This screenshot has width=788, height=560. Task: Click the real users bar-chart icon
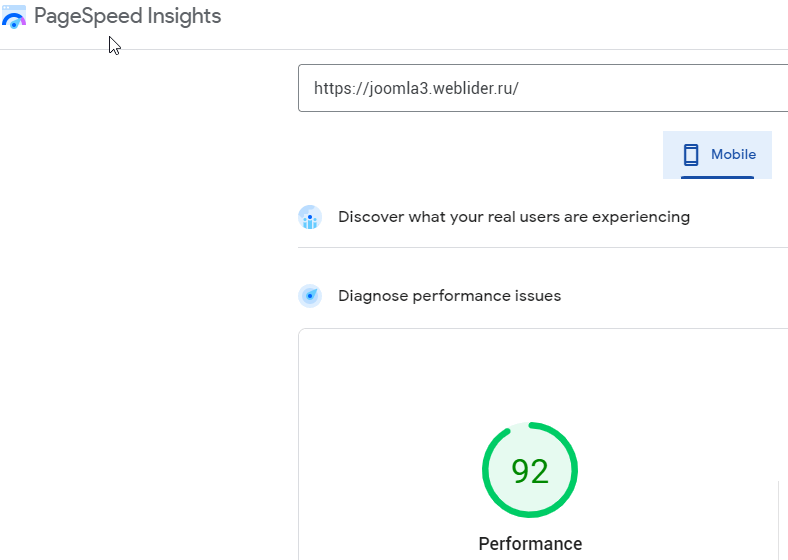(x=310, y=217)
